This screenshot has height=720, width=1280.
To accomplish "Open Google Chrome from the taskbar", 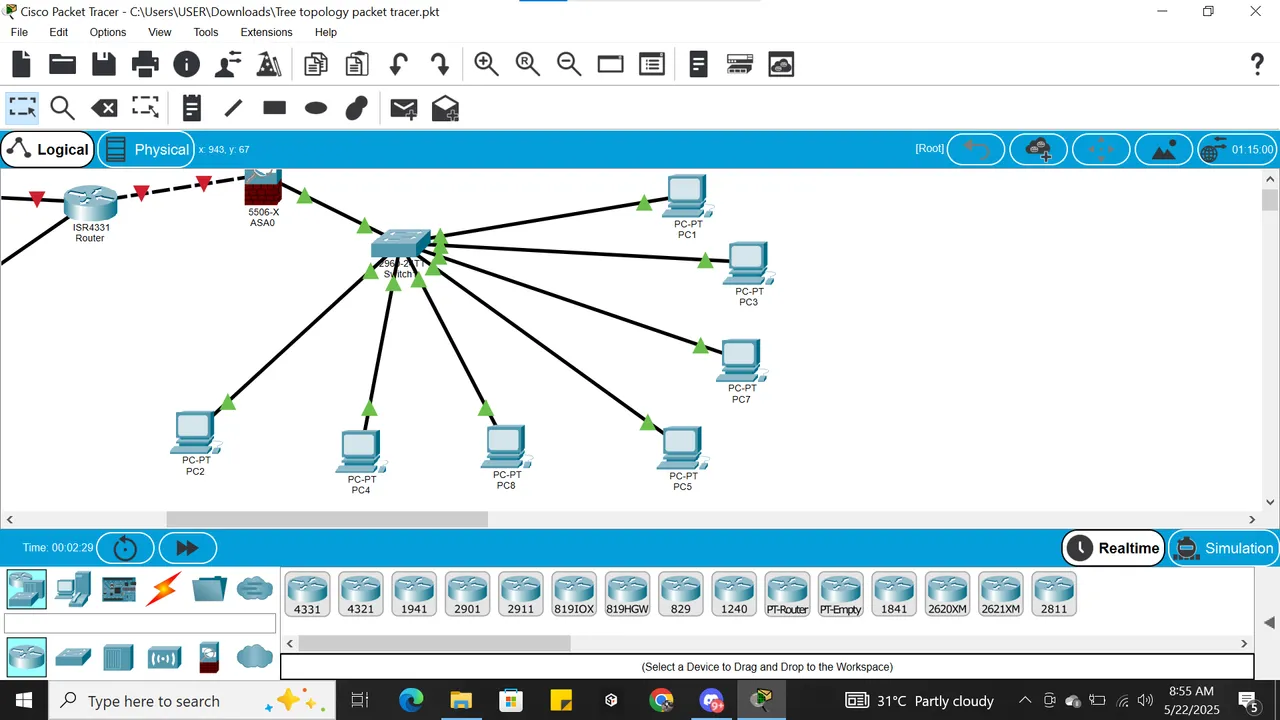I will click(661, 700).
